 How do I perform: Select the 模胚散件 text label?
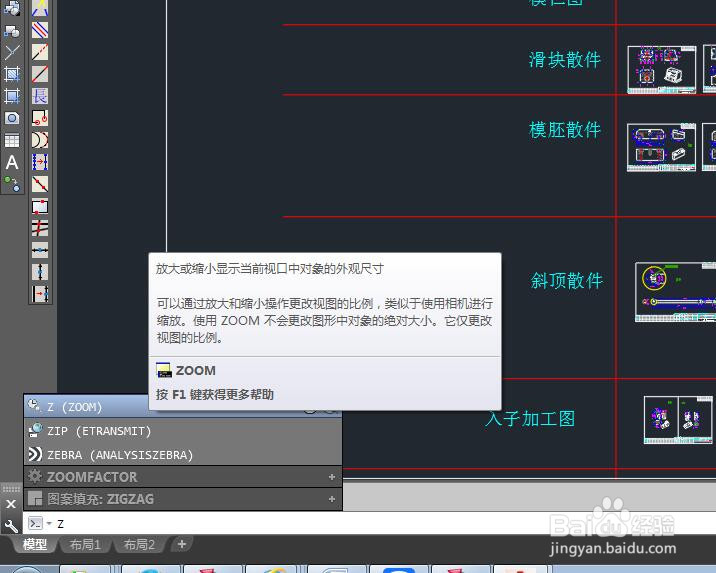pyautogui.click(x=565, y=130)
